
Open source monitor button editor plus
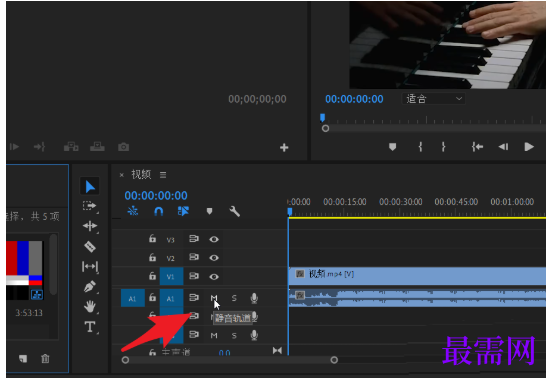pos(284,148)
